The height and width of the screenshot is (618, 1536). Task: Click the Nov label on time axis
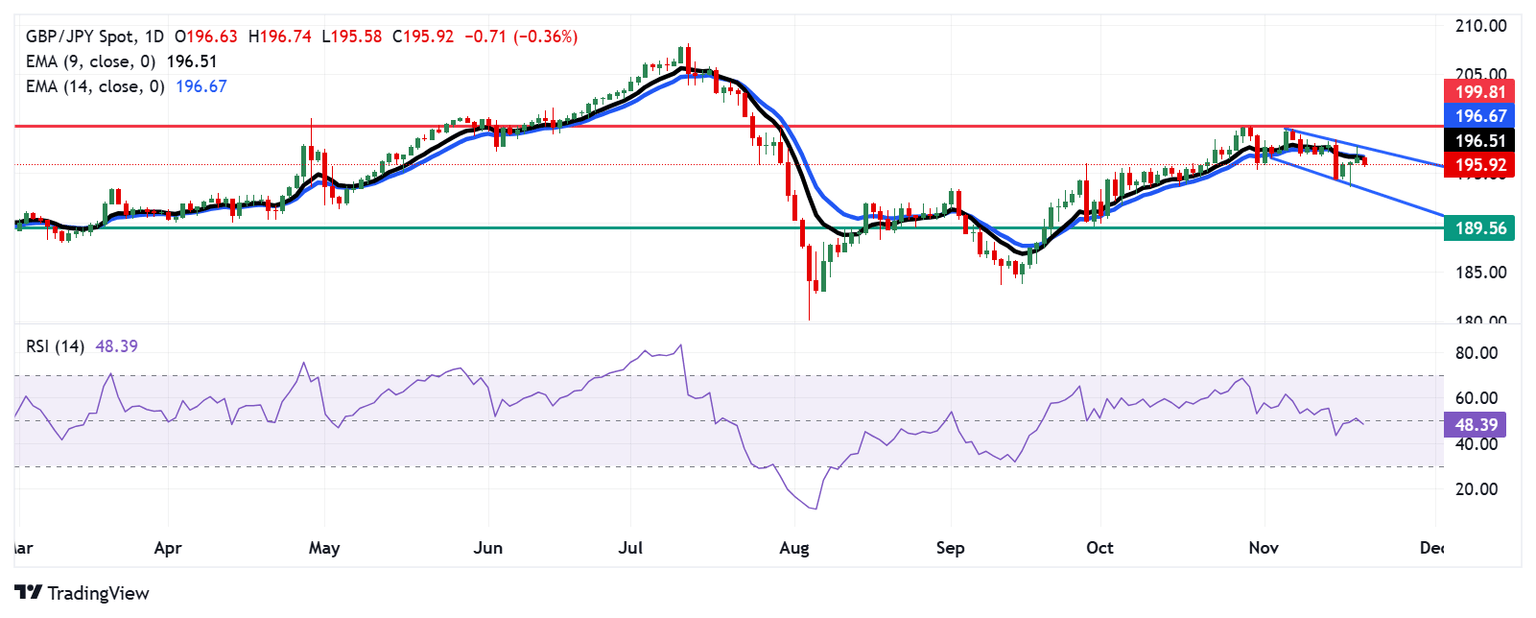click(x=1266, y=548)
